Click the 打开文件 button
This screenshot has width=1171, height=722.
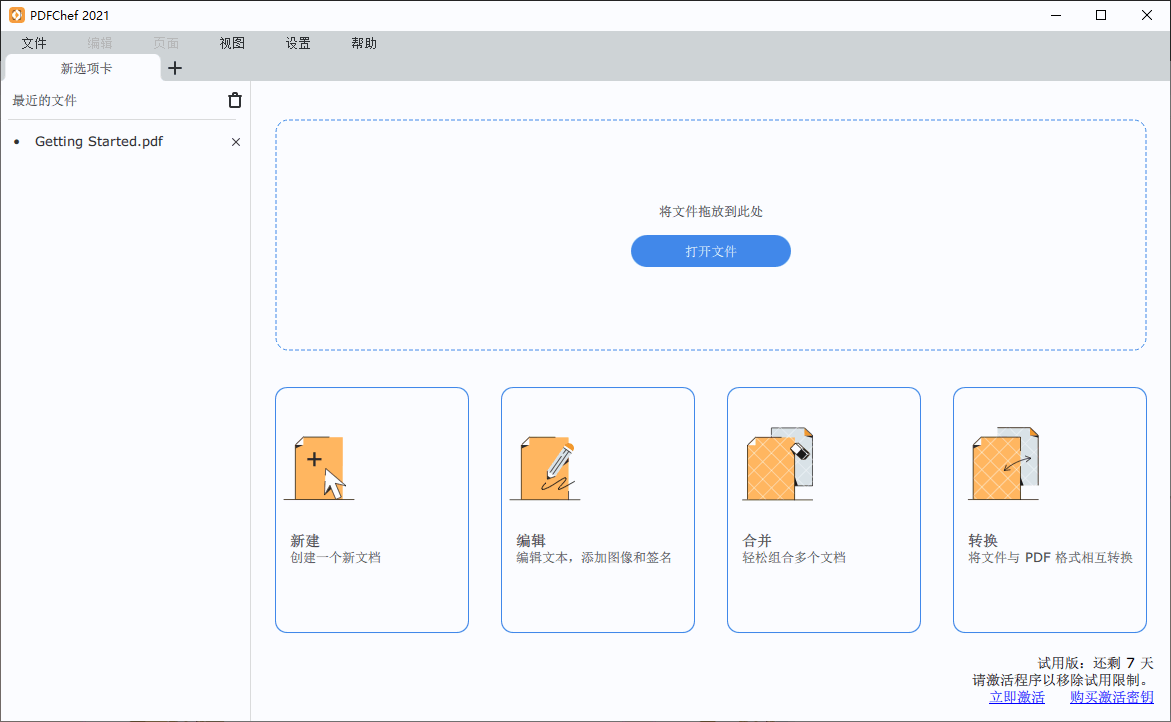pos(711,251)
